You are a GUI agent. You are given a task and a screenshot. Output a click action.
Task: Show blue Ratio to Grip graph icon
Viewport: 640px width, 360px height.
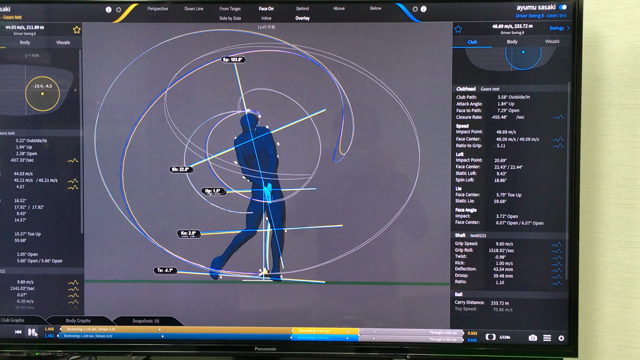tap(558, 146)
